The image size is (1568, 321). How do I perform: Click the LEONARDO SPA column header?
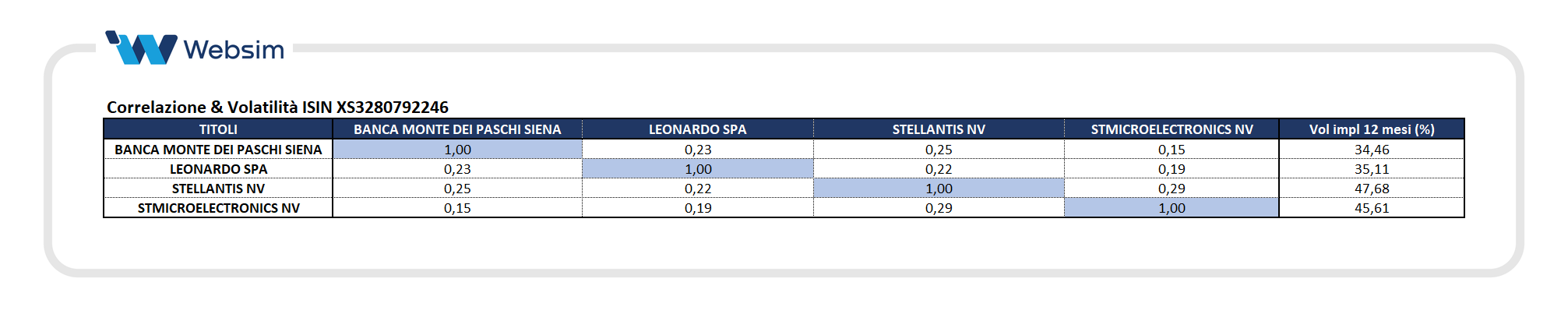tap(697, 129)
